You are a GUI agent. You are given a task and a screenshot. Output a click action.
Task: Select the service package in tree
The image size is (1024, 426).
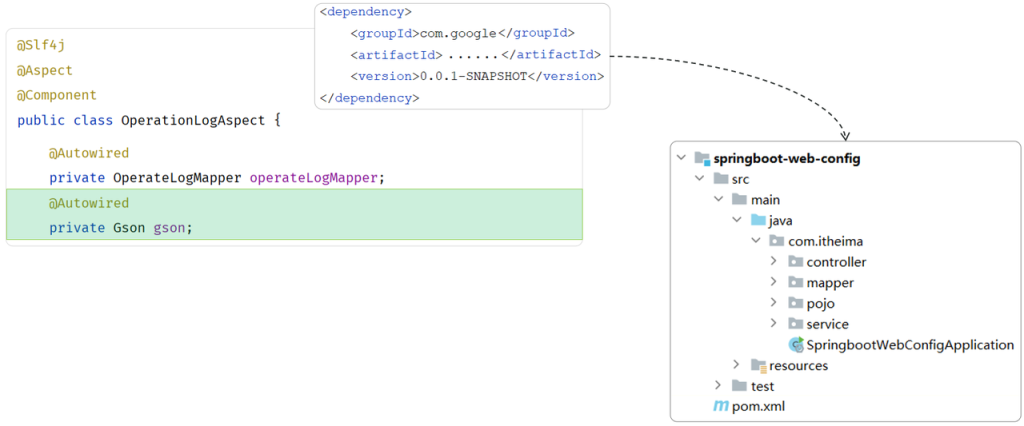click(827, 324)
